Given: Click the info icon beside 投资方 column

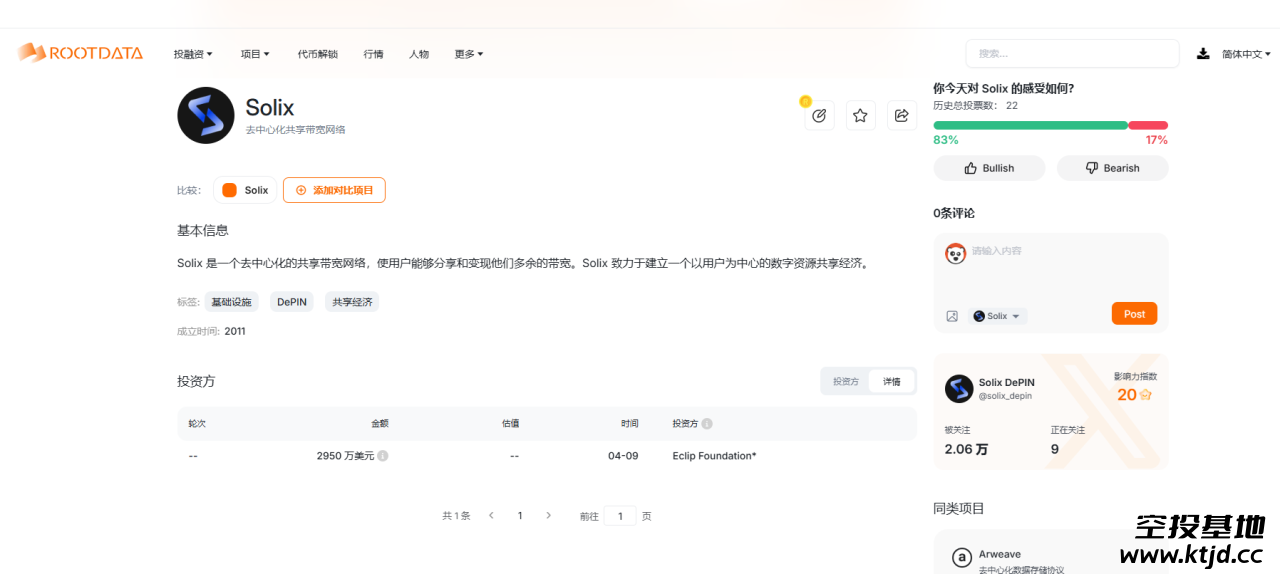Looking at the screenshot, I should [x=707, y=424].
